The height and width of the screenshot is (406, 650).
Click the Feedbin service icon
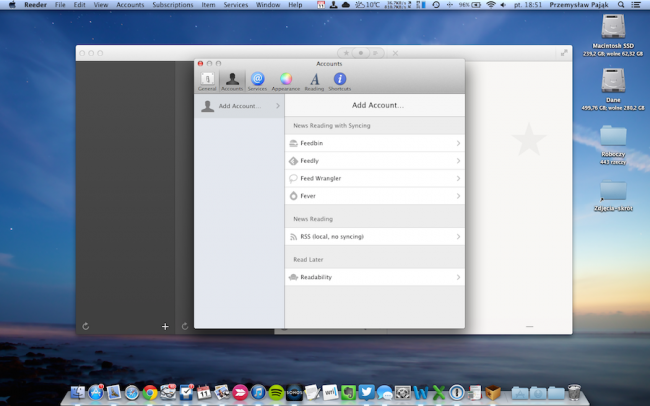click(293, 143)
